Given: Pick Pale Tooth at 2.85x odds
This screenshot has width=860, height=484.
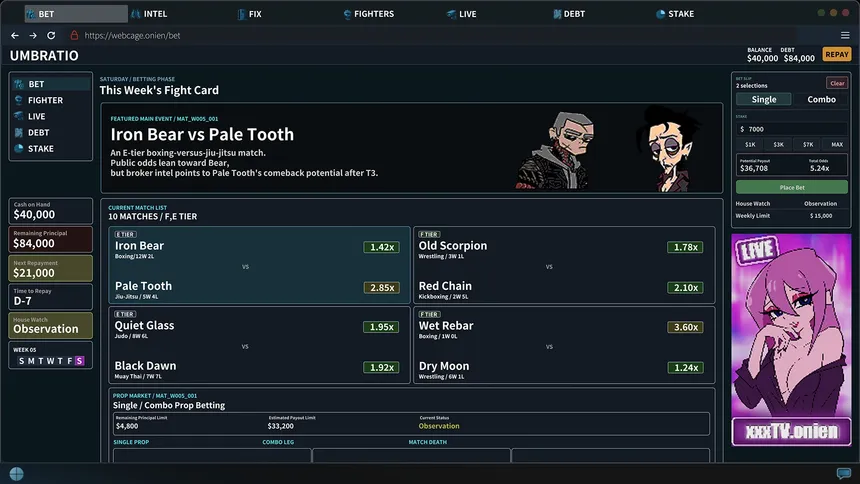Looking at the screenshot, I should (381, 288).
